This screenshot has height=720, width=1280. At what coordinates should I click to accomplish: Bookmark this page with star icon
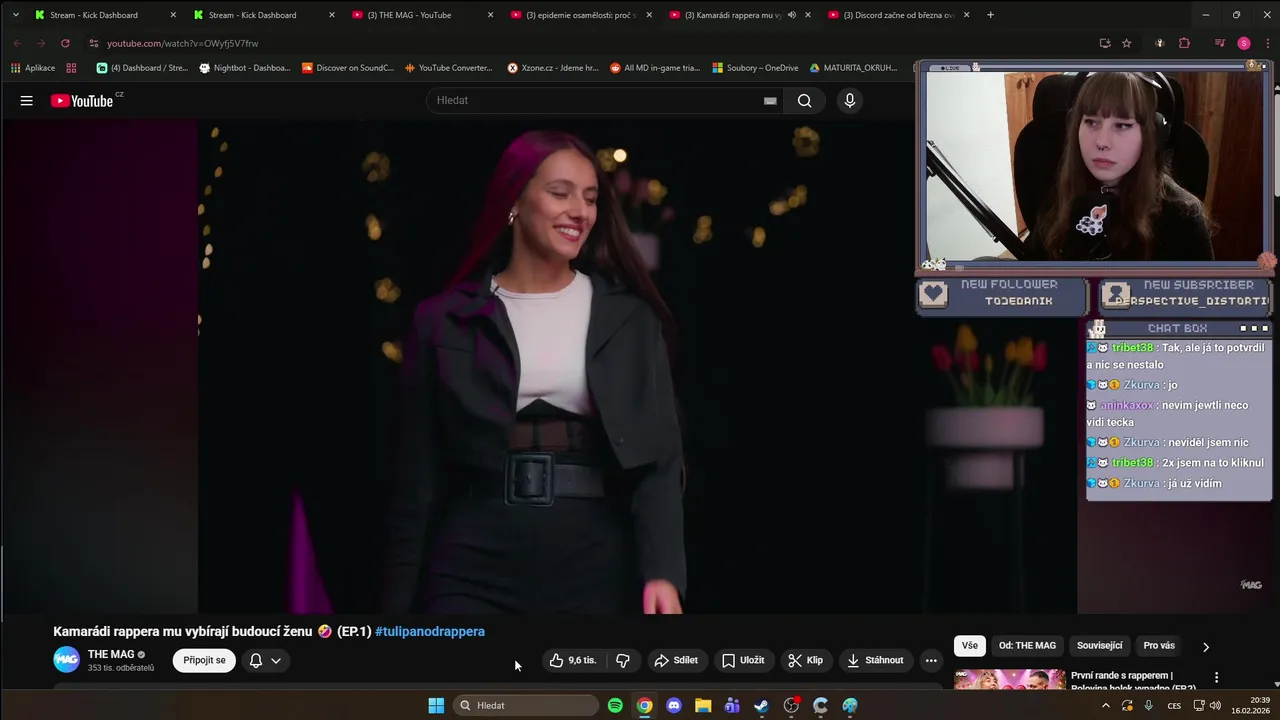[1127, 43]
